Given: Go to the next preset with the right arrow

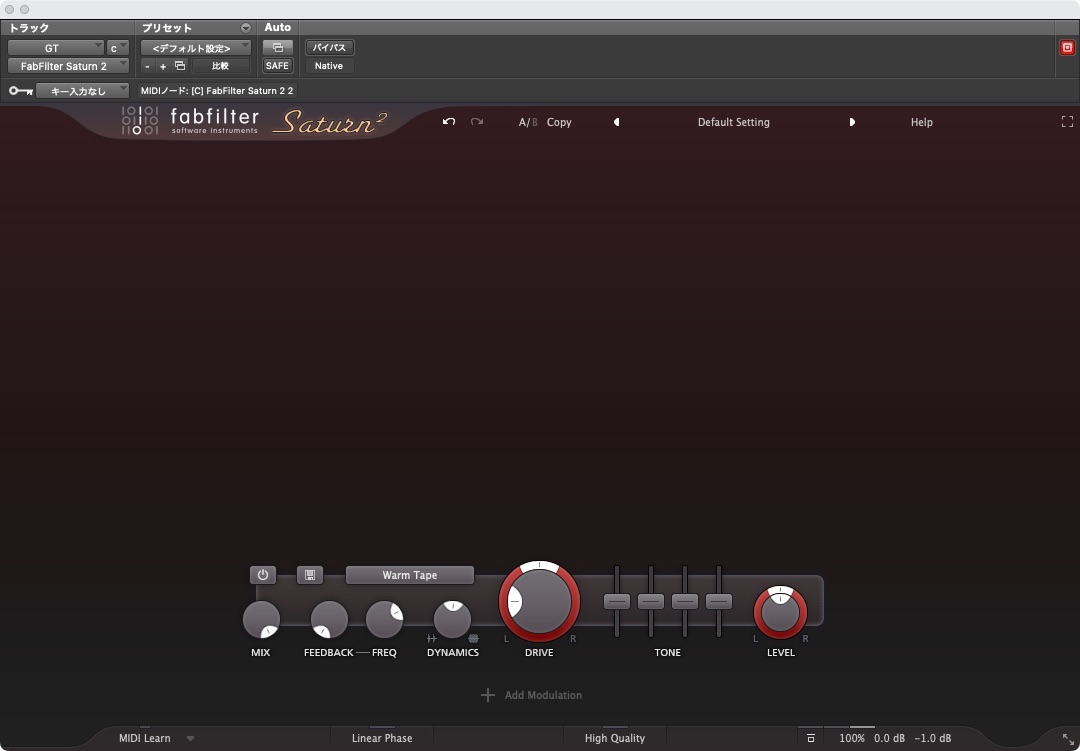Looking at the screenshot, I should click(852, 122).
